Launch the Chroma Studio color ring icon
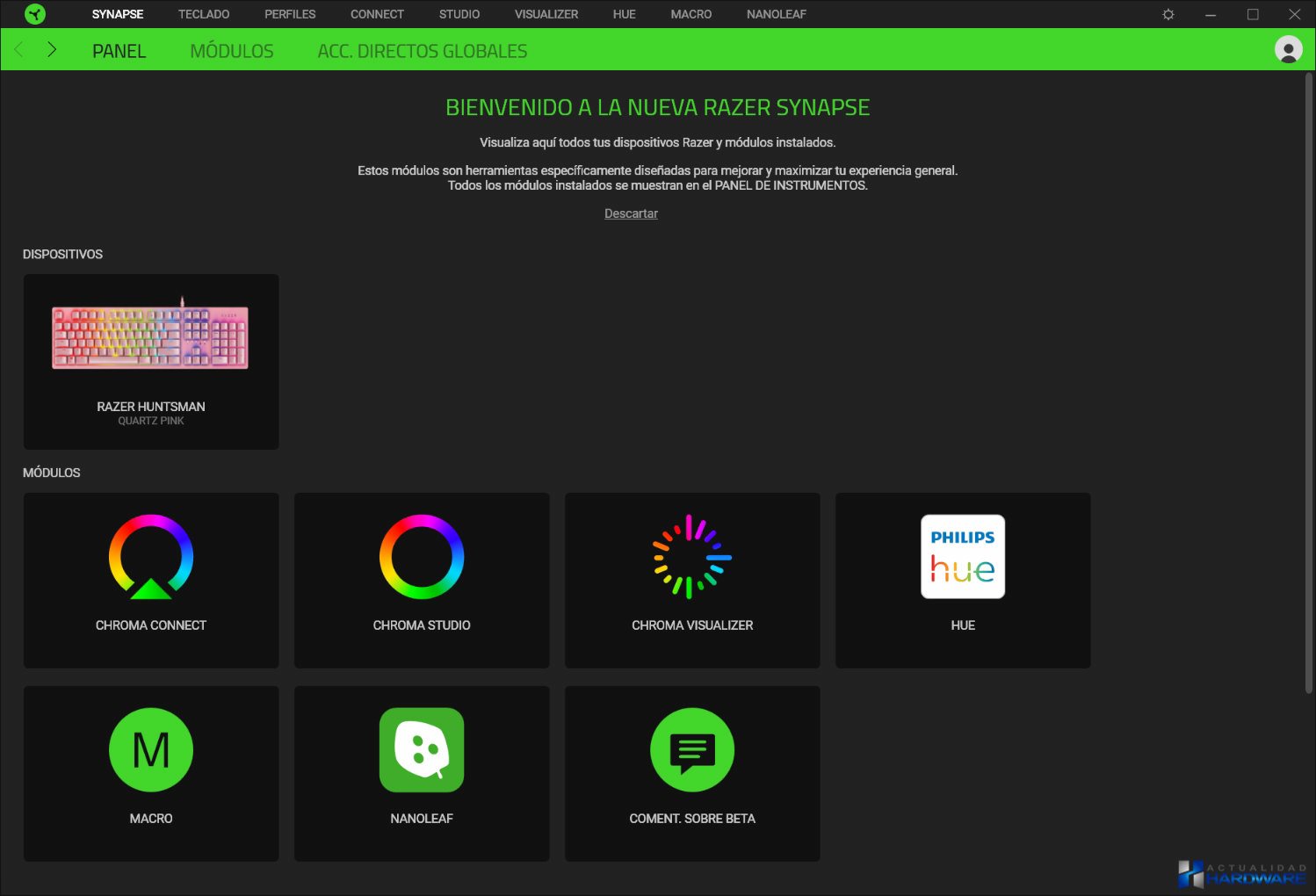The image size is (1316, 896). pyautogui.click(x=422, y=557)
